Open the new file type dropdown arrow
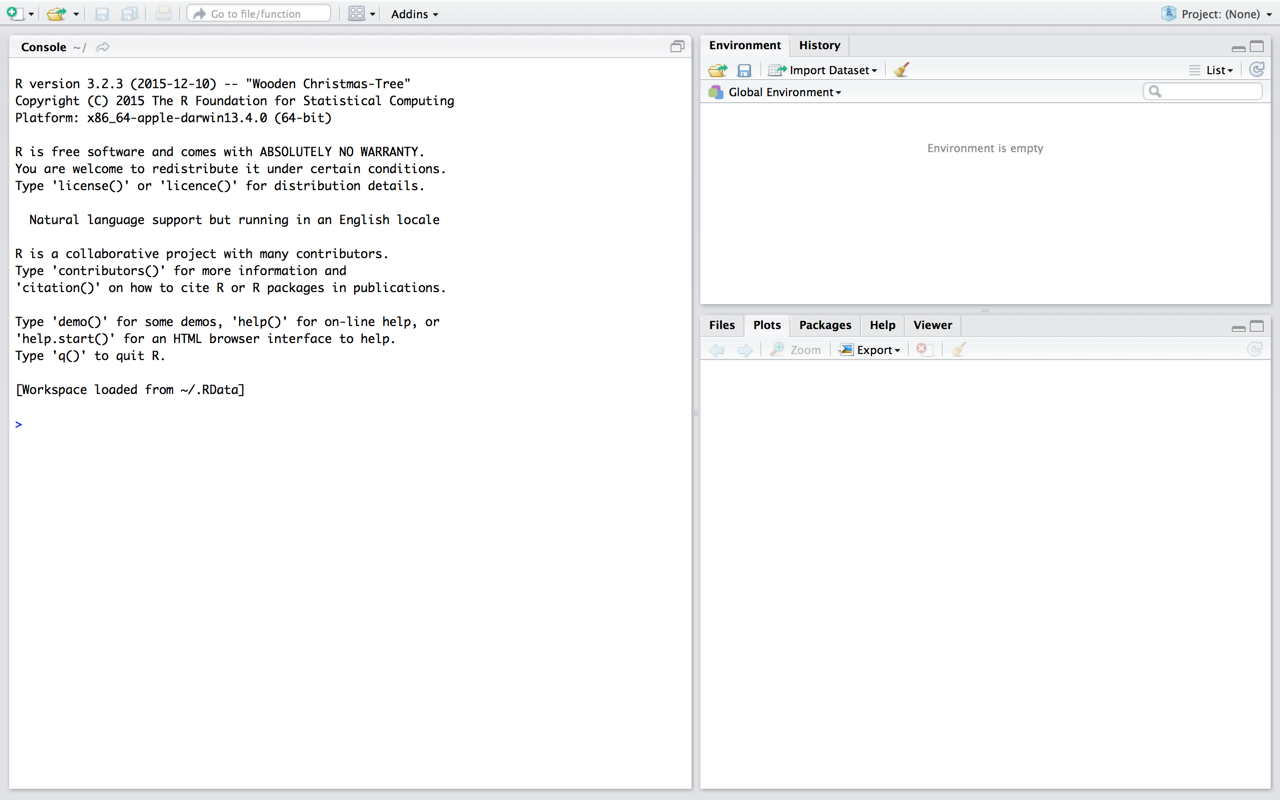The width and height of the screenshot is (1280, 800). [31, 14]
